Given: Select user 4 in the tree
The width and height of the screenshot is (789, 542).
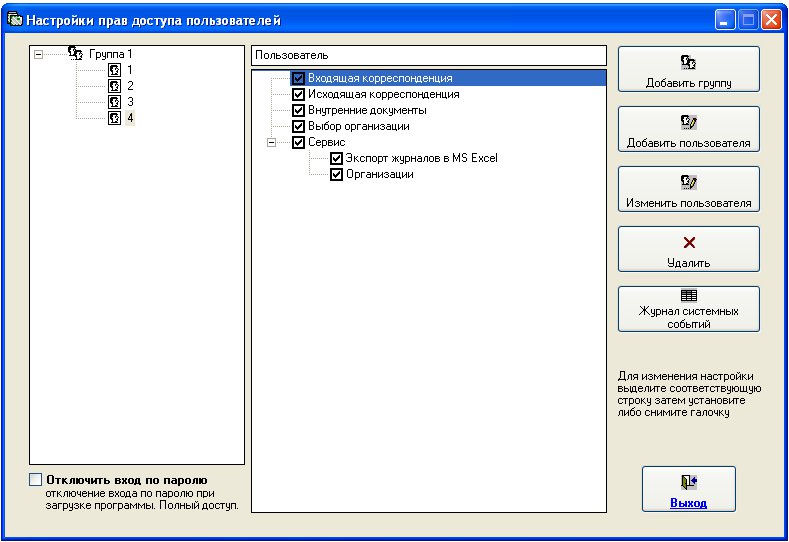Looking at the screenshot, I should coord(130,118).
